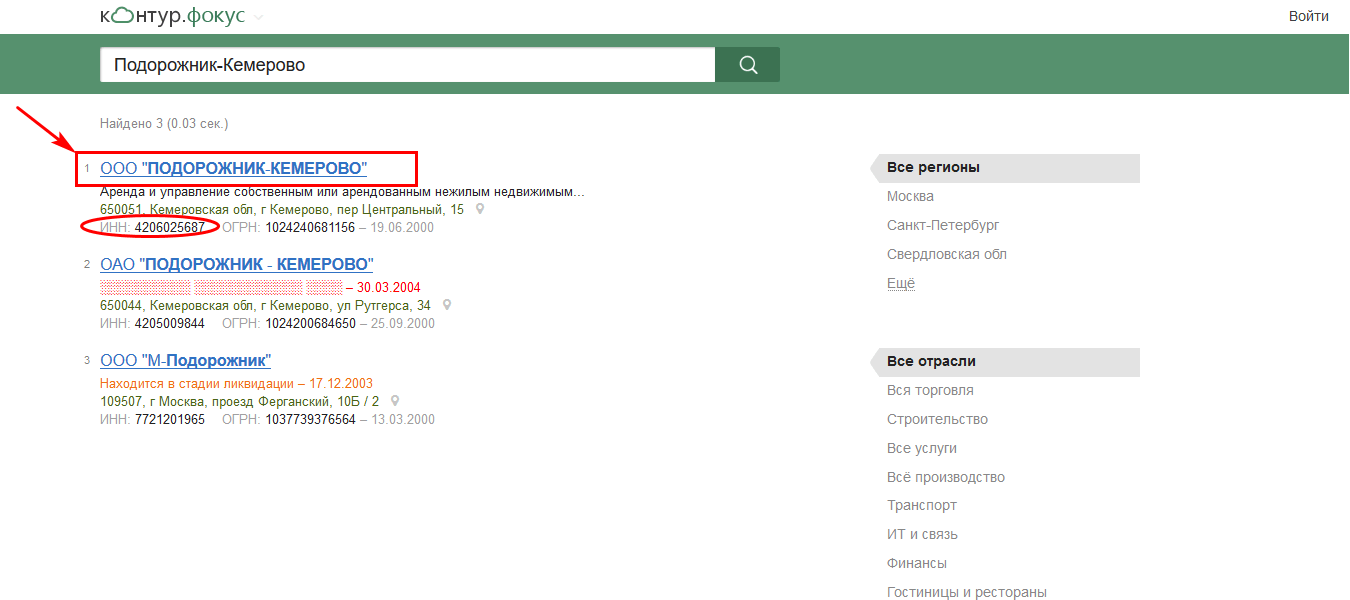Open ОАО "ПОДОРОЖНИК - КЕМЕРОВО" company link
The width and height of the screenshot is (1350, 600).
point(237,264)
